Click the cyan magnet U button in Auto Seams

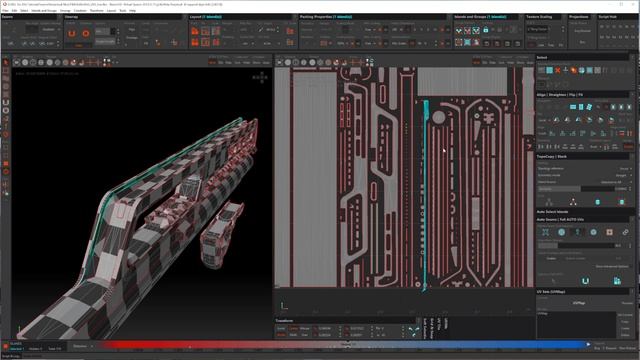point(585,281)
